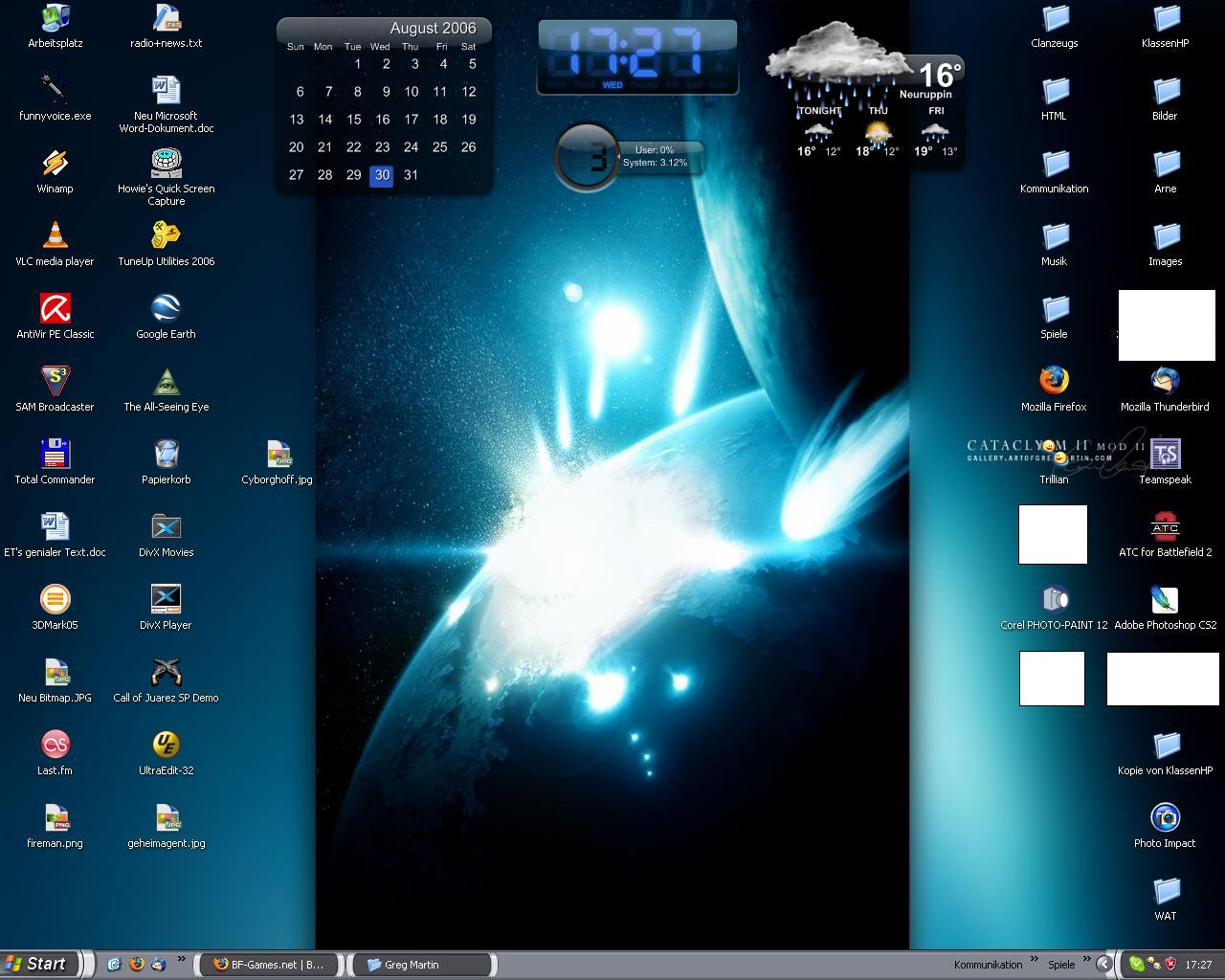Open Photo Impact application

coord(1165,826)
